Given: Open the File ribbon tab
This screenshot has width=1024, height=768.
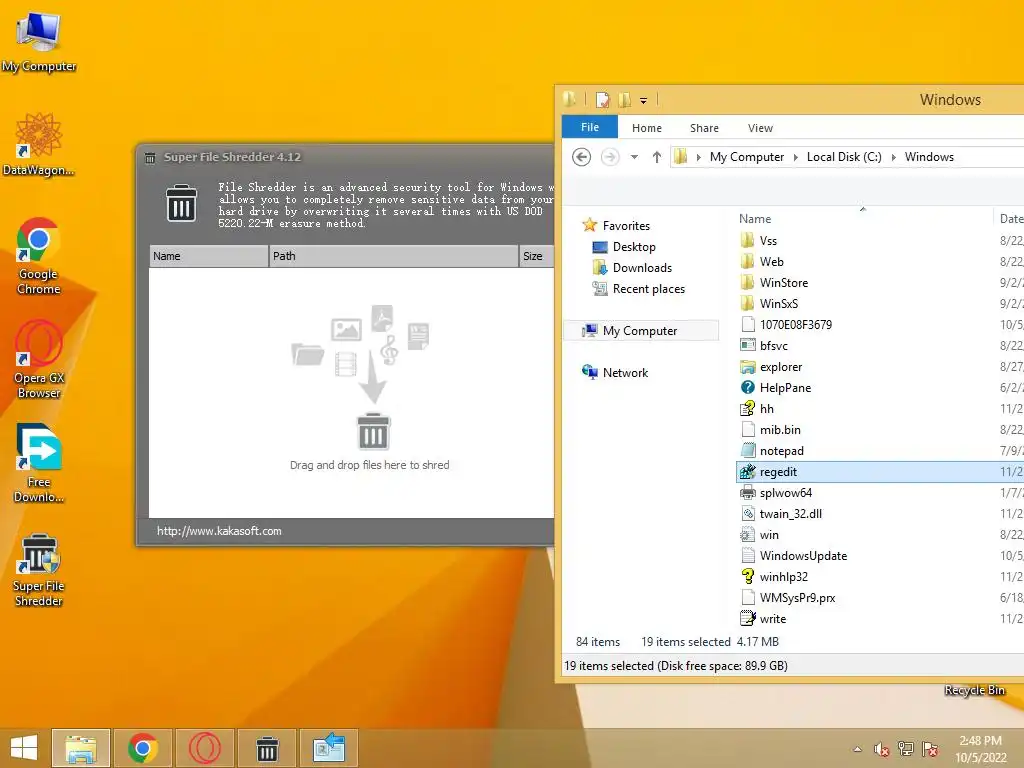Looking at the screenshot, I should pos(590,127).
